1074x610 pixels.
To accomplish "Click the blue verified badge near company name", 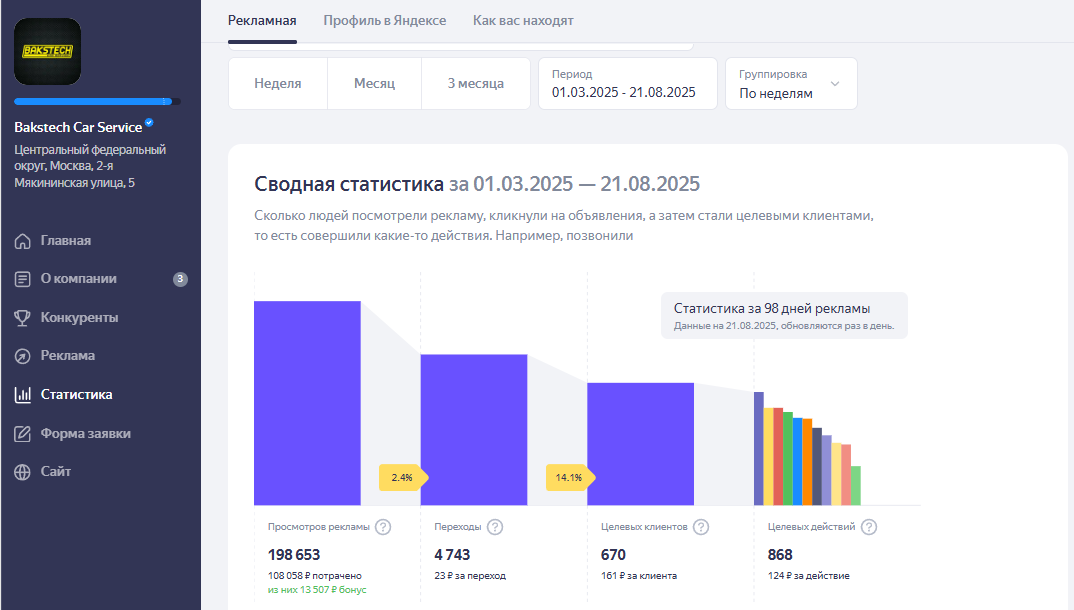I will (149, 123).
